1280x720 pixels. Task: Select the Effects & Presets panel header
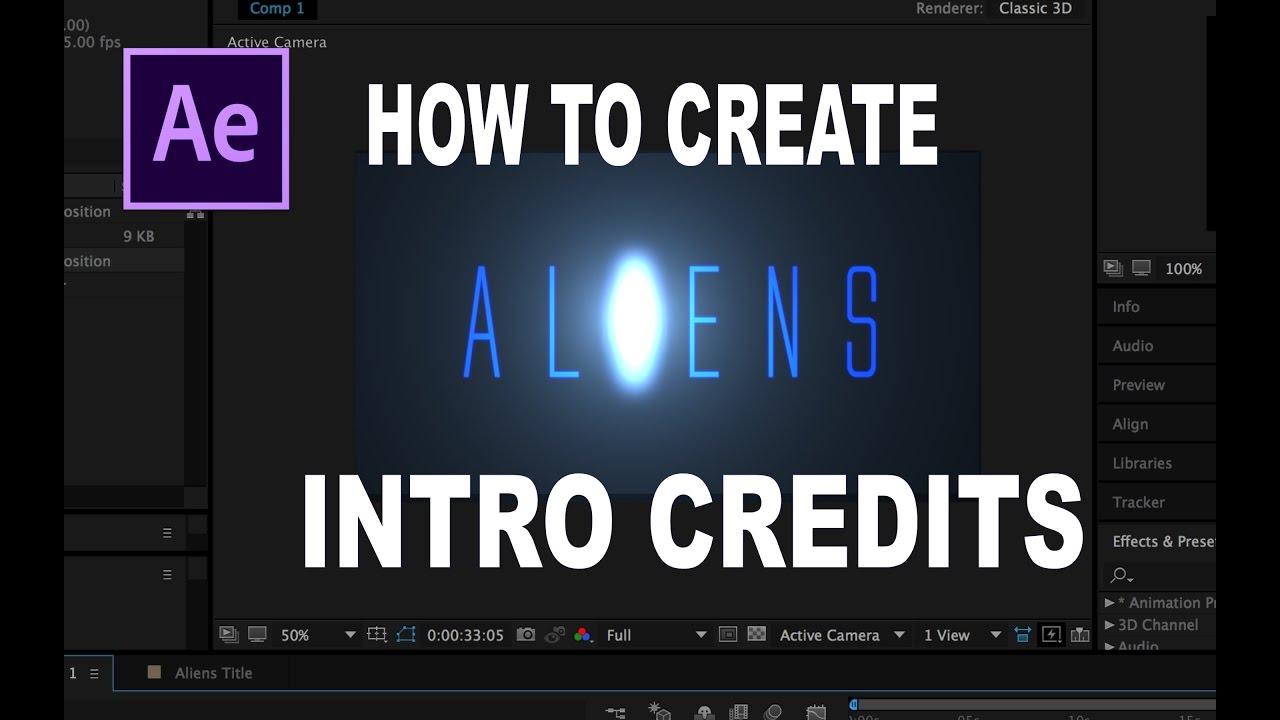[1164, 541]
